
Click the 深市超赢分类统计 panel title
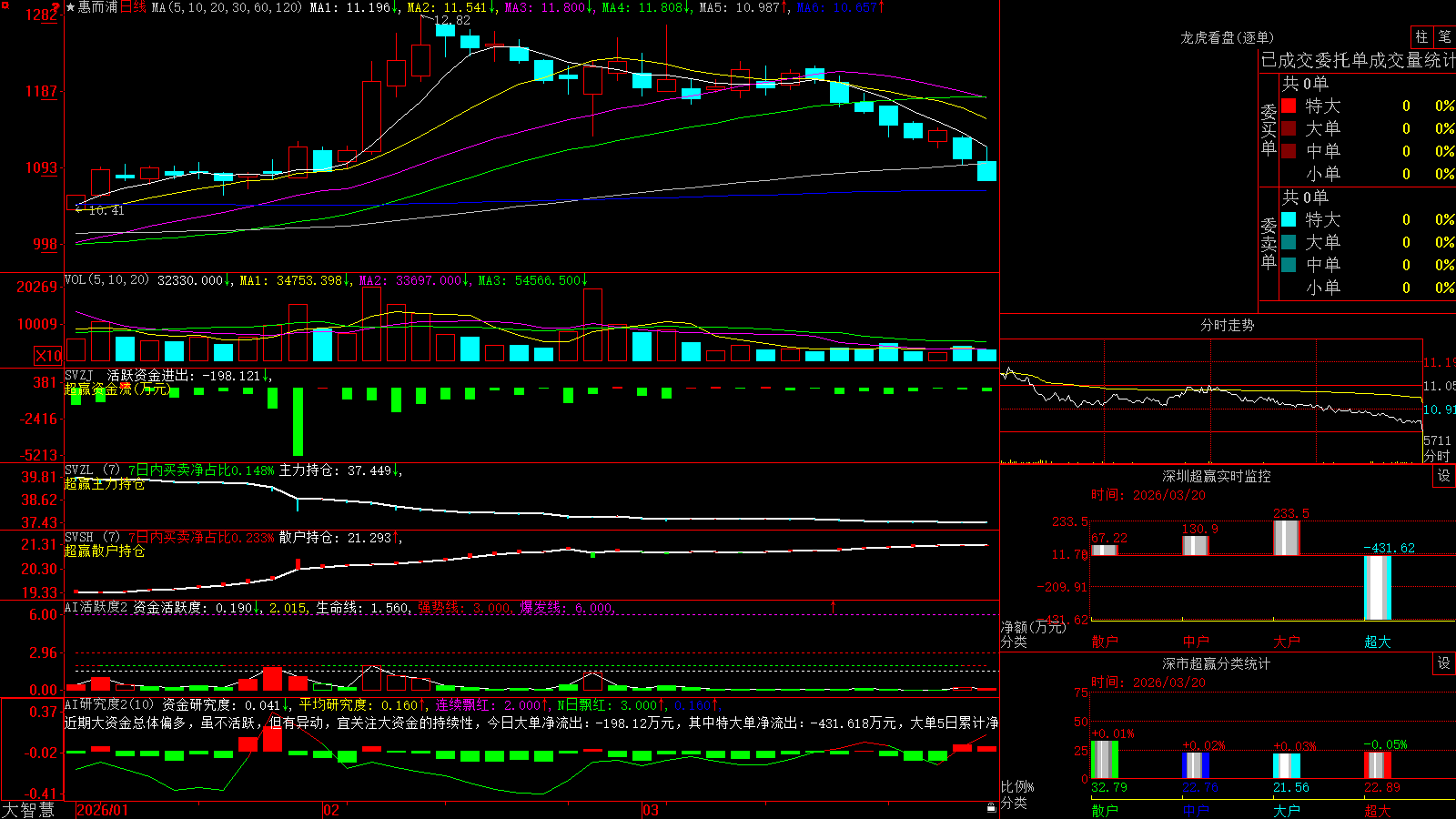pos(1217,663)
